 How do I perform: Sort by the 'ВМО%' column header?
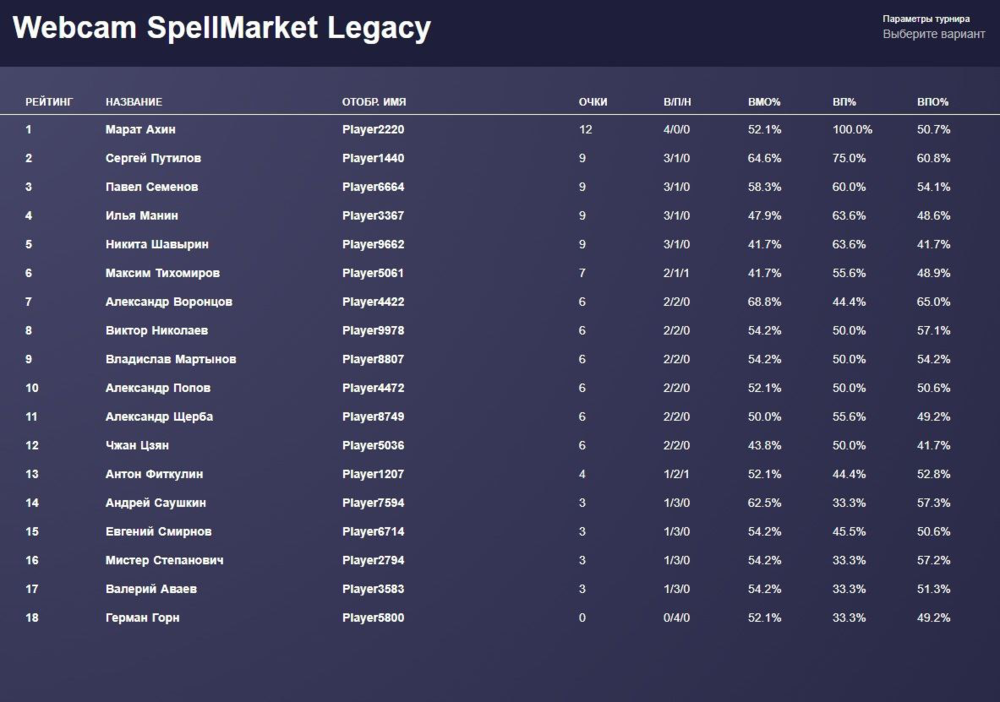[764, 102]
